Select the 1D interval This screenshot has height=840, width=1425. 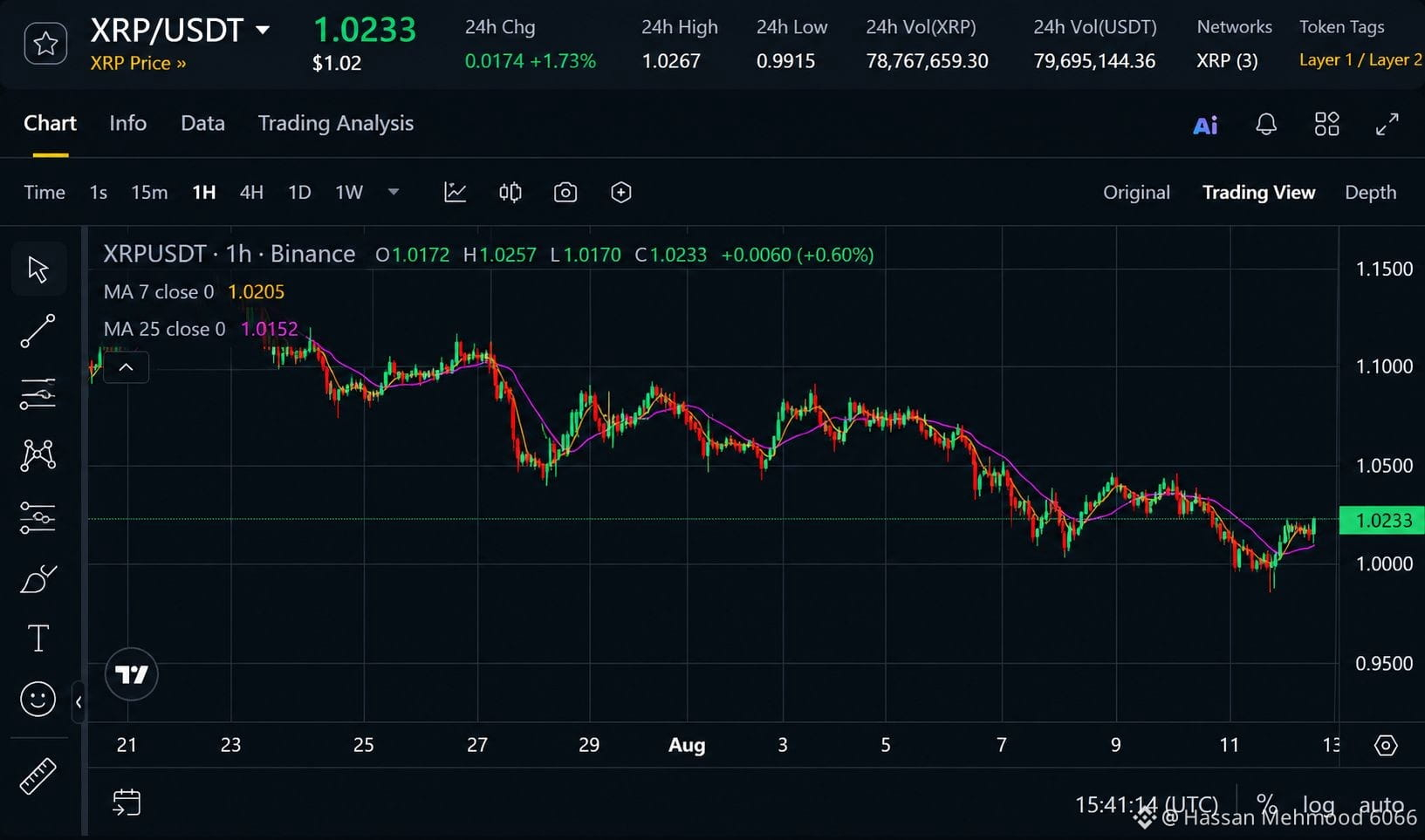click(299, 192)
